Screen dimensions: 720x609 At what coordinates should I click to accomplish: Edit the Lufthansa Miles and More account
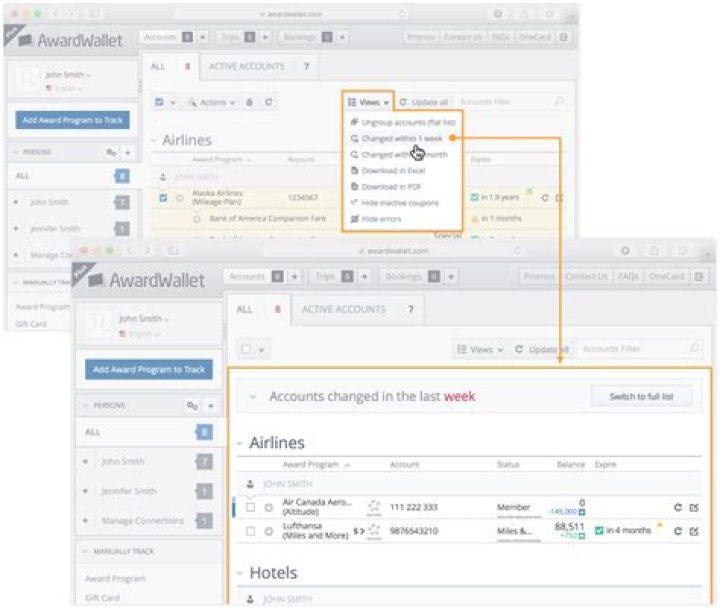coord(694,531)
